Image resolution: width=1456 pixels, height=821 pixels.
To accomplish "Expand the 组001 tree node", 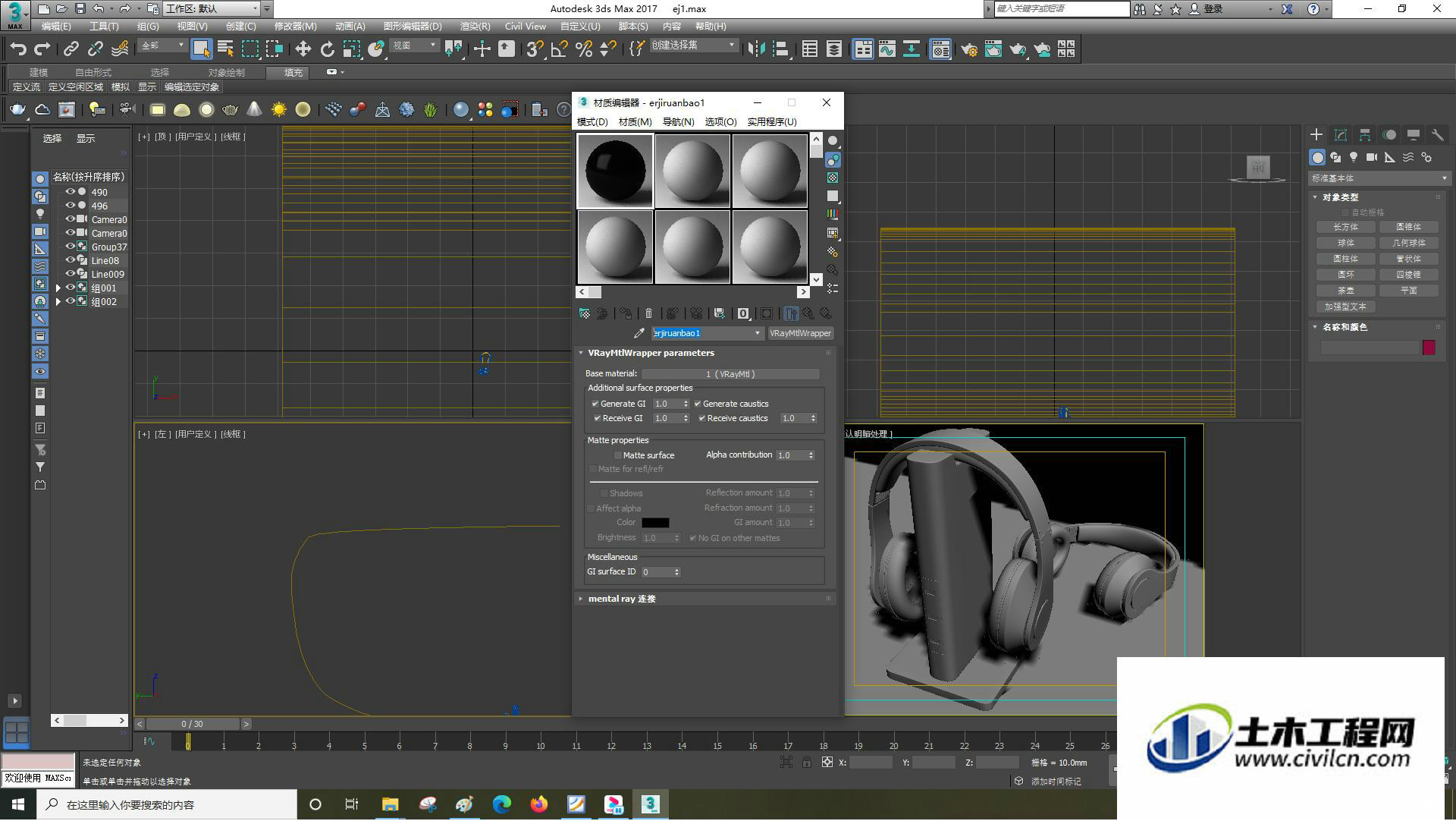I will tap(58, 288).
